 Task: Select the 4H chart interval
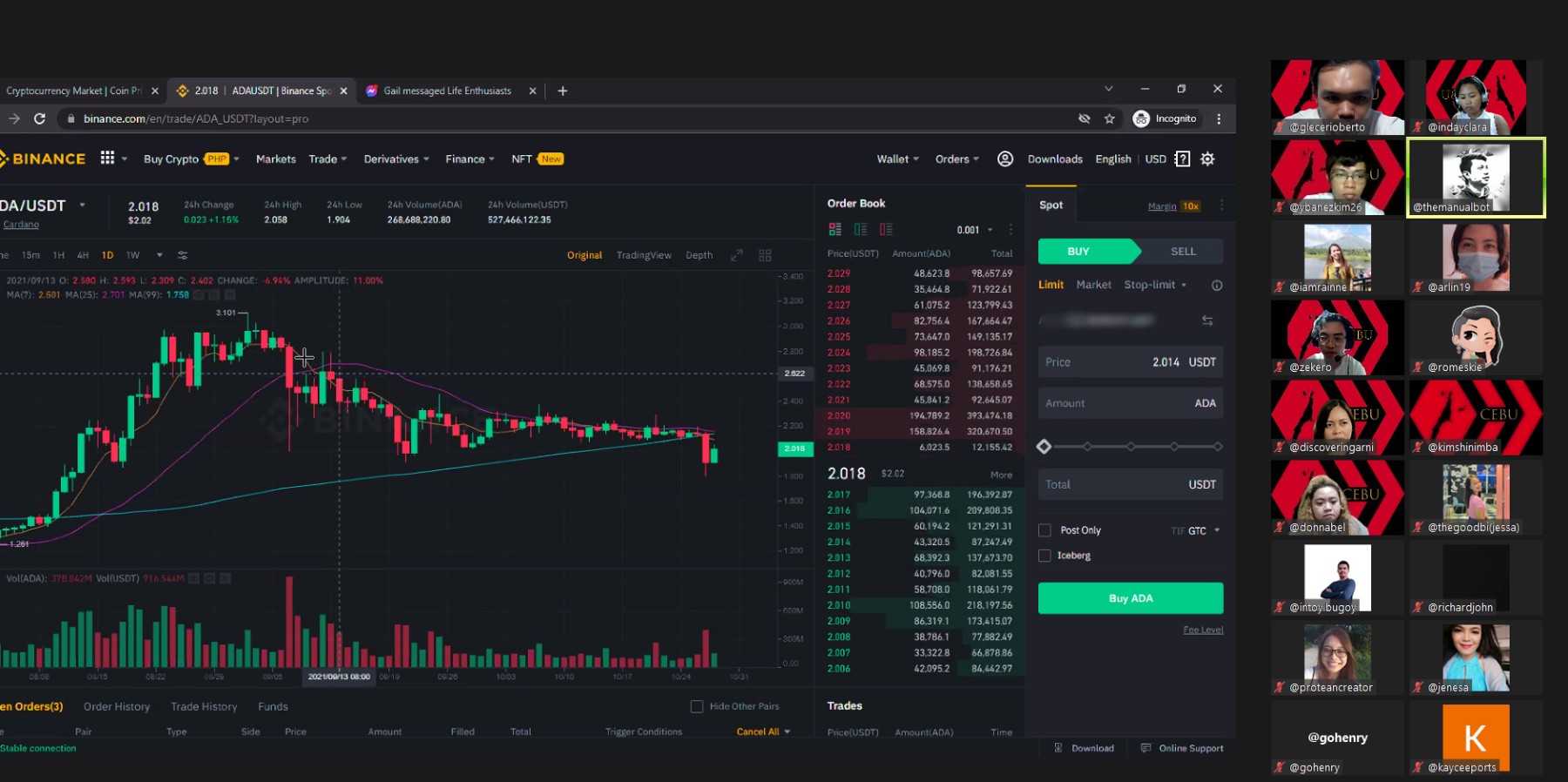[x=83, y=255]
